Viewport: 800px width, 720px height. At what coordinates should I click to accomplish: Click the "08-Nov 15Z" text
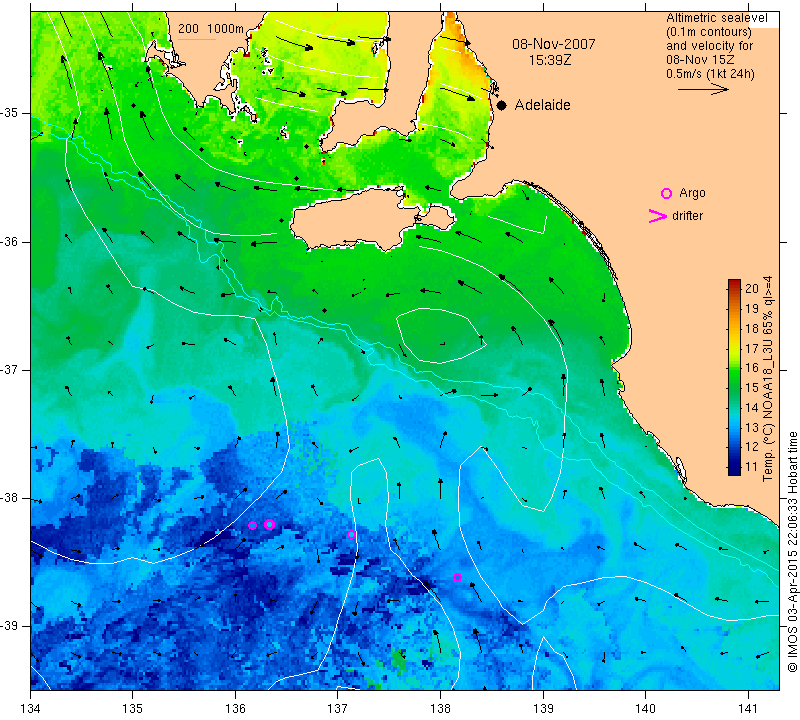[700, 60]
